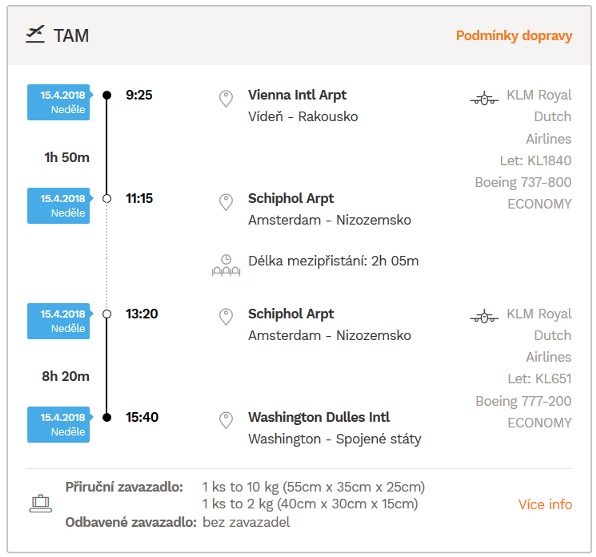Click the hollow timeline dot at 11:15
The image size is (596, 557).
point(107,198)
